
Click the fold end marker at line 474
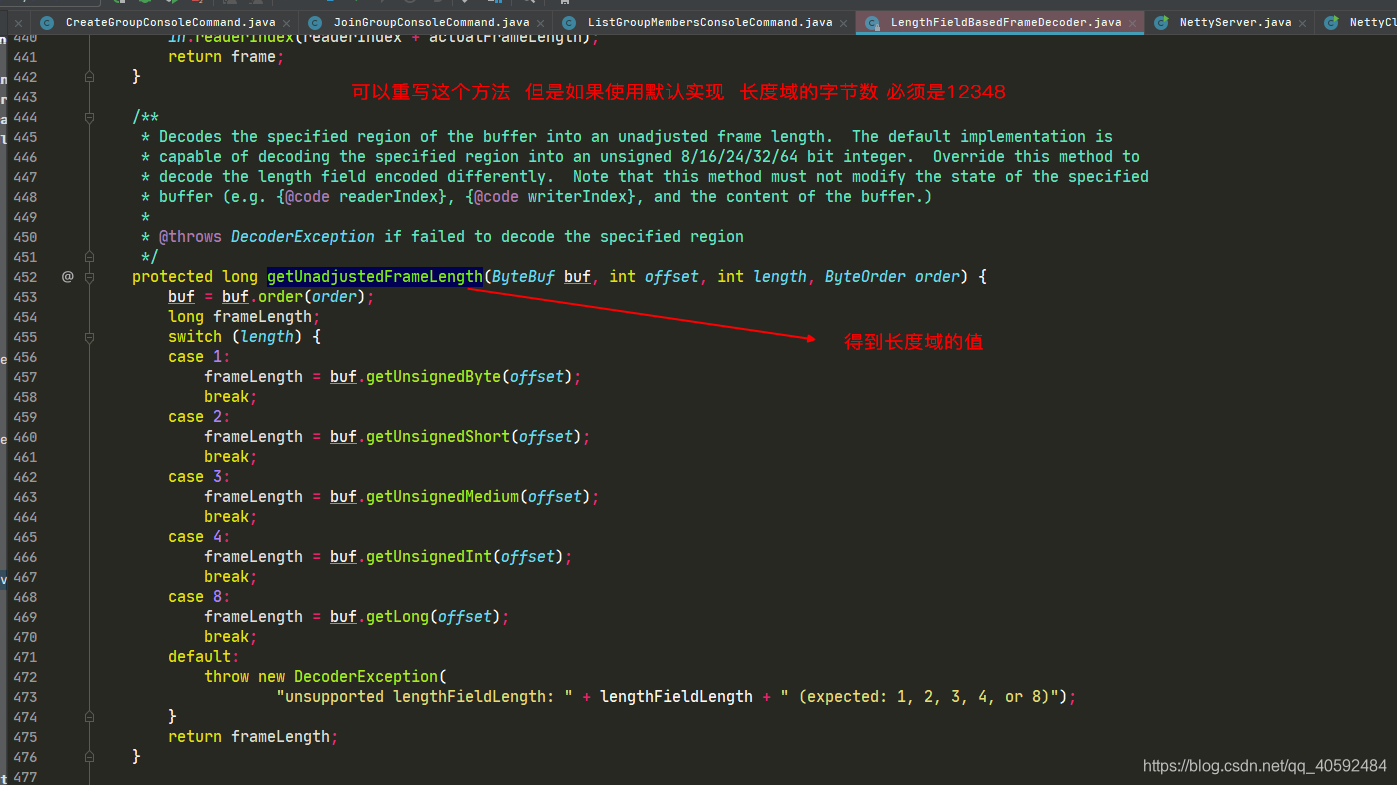click(89, 717)
